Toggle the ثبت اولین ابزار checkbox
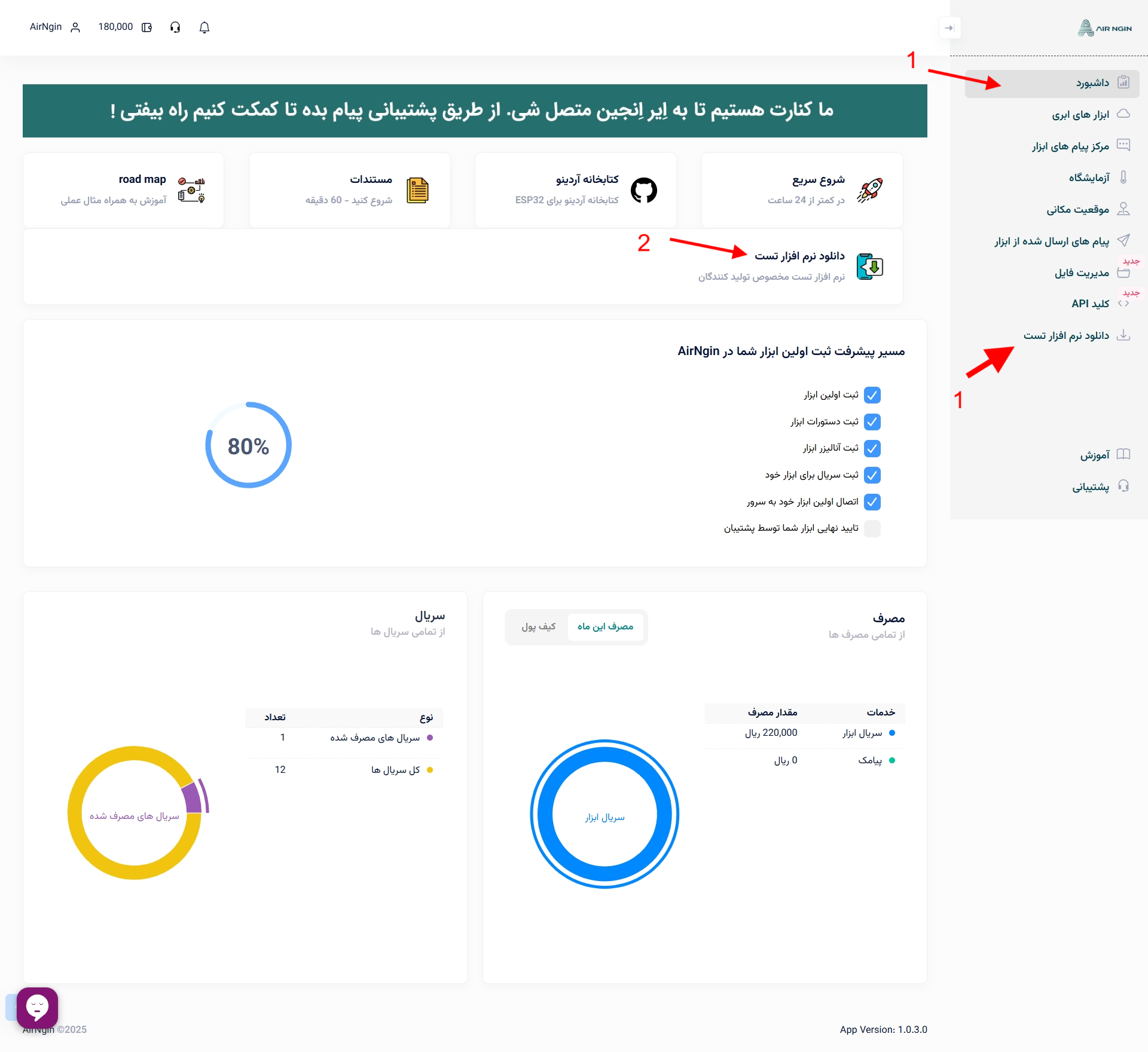The width and height of the screenshot is (1148, 1052). (x=872, y=395)
